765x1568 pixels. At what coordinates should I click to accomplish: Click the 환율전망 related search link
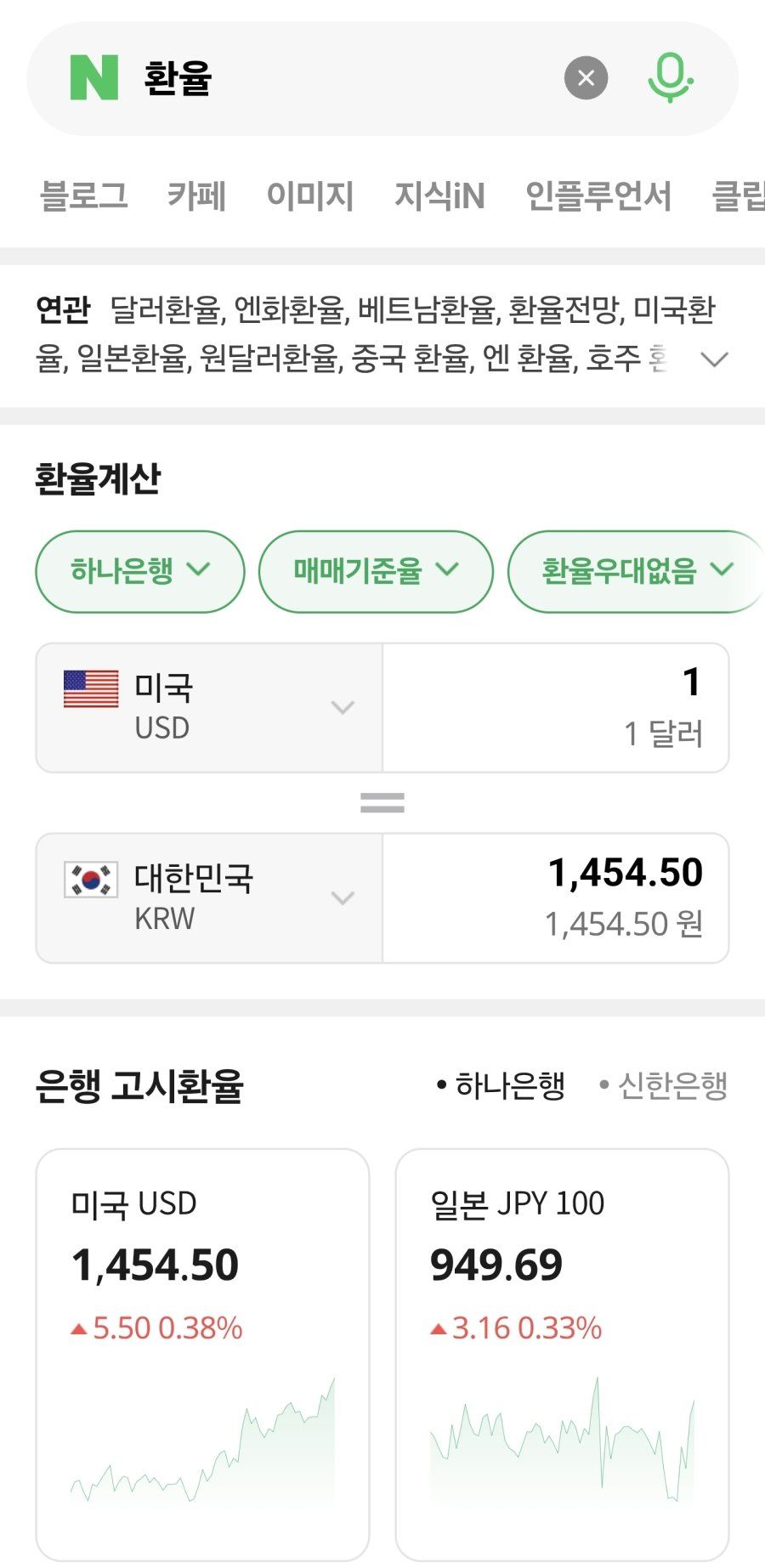click(564, 310)
